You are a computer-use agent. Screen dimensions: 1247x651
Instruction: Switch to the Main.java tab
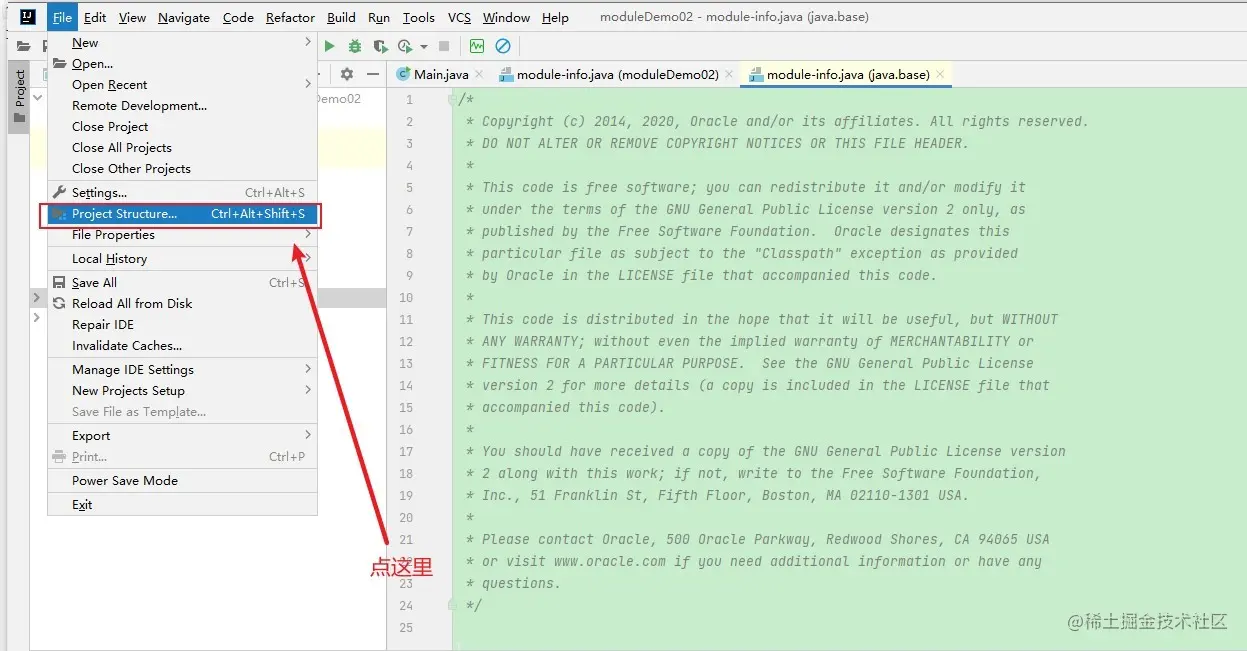[x=441, y=75]
